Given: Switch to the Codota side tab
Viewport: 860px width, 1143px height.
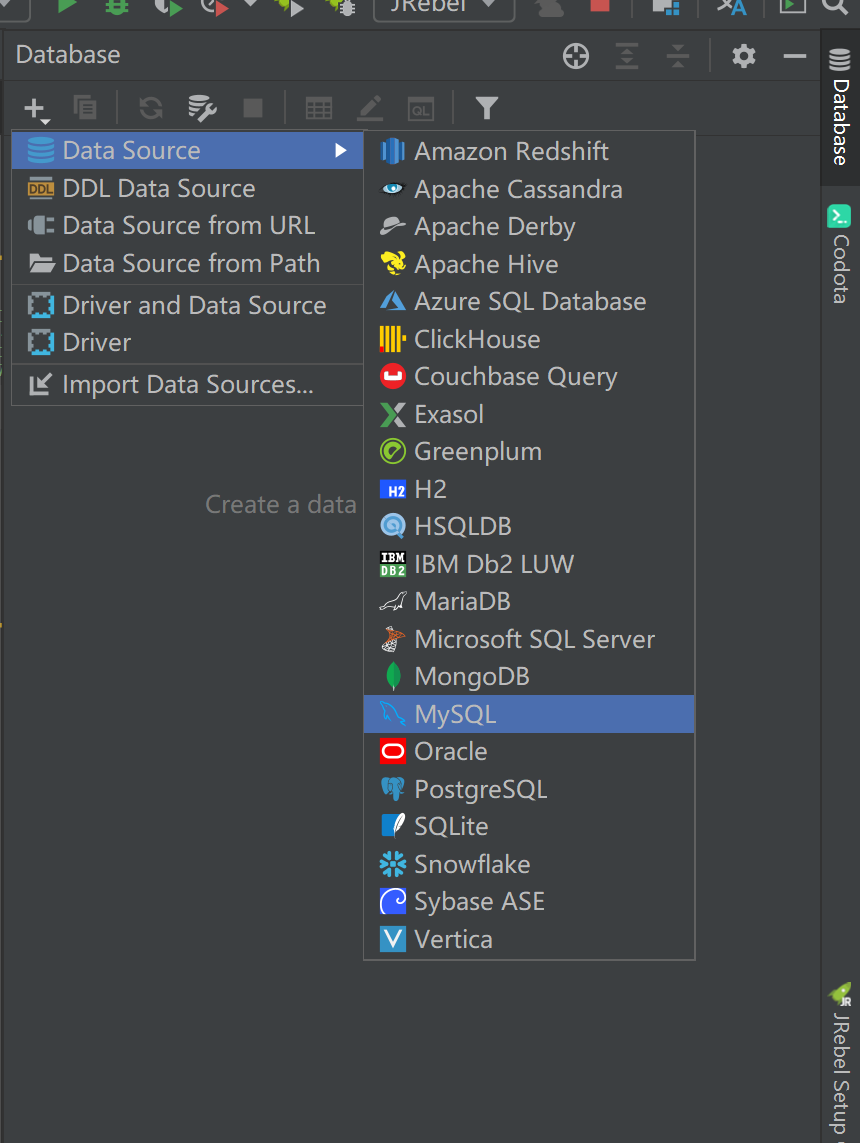Looking at the screenshot, I should click(840, 255).
